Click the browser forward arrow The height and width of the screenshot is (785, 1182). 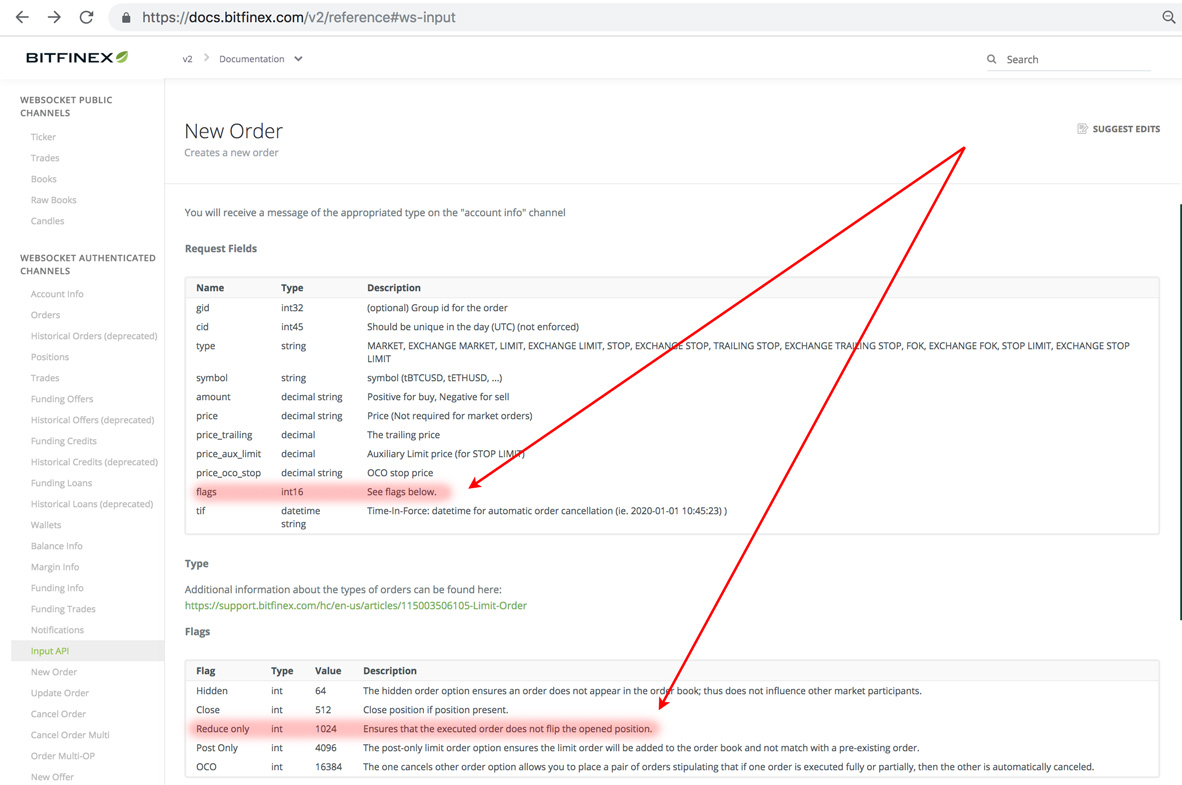[54, 17]
